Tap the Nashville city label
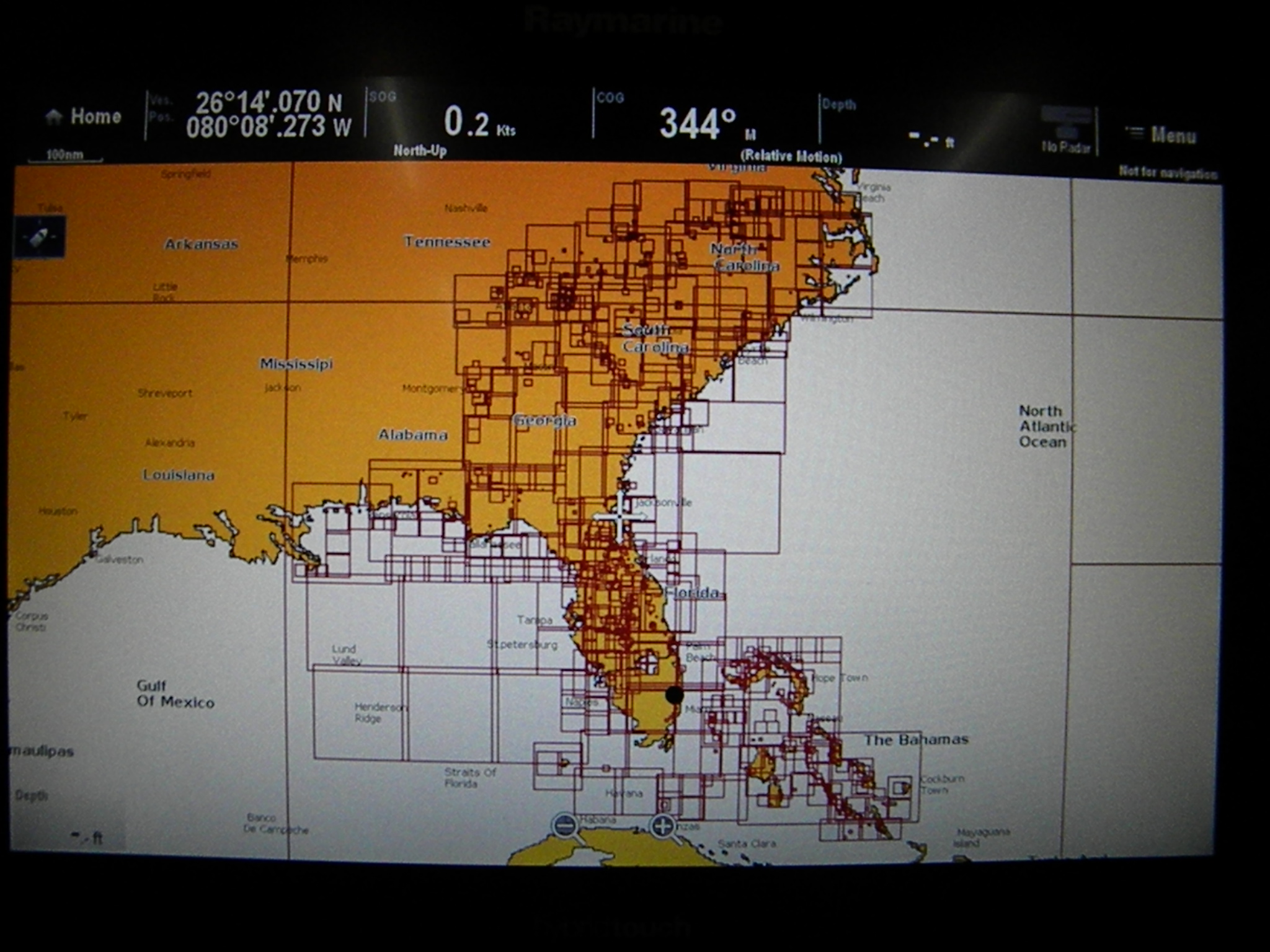1270x952 pixels. 466,208
